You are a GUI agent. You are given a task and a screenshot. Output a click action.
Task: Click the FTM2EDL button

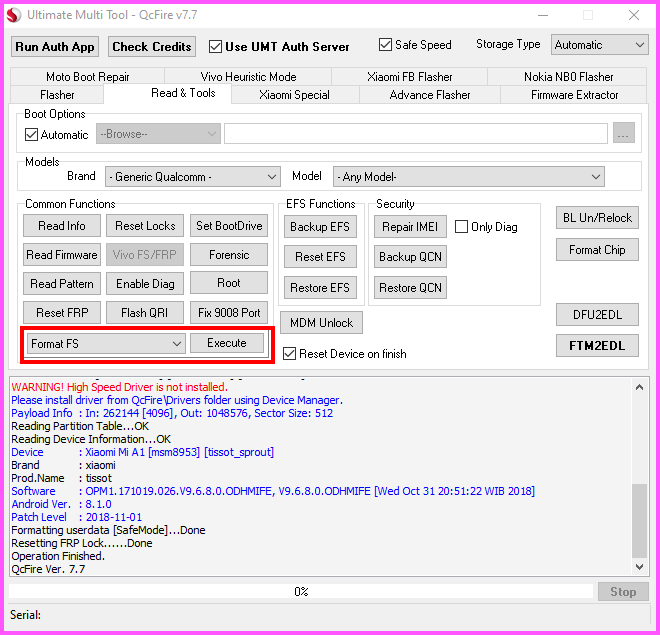[597, 345]
